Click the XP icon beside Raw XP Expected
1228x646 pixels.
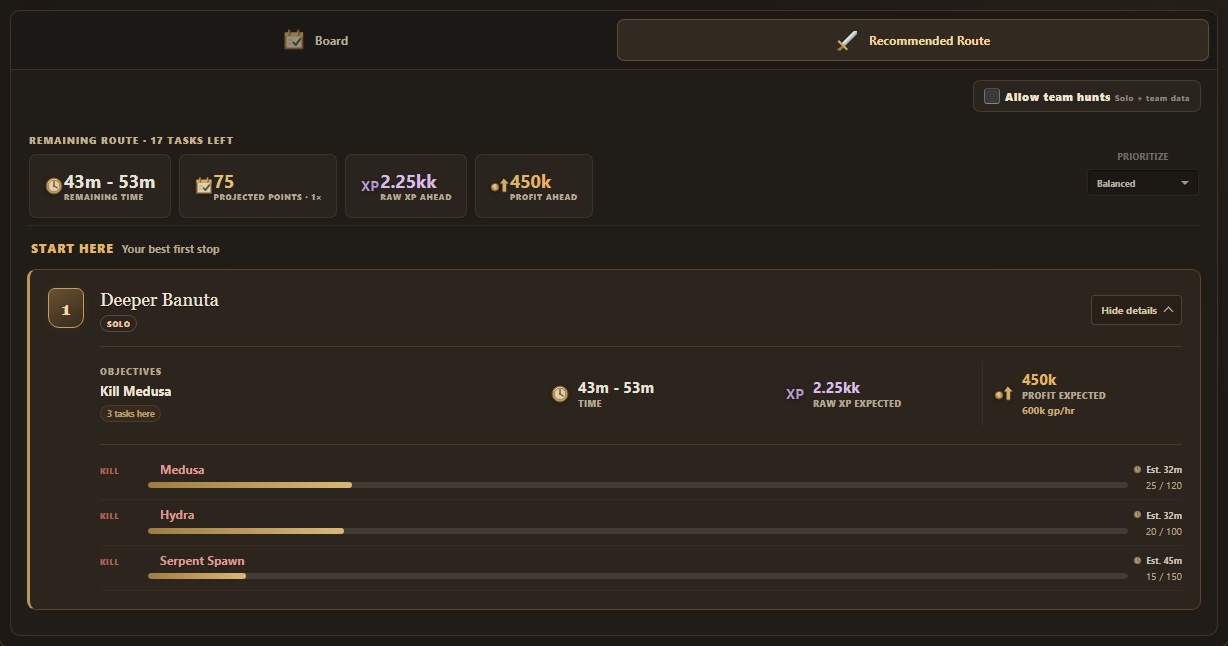795,394
